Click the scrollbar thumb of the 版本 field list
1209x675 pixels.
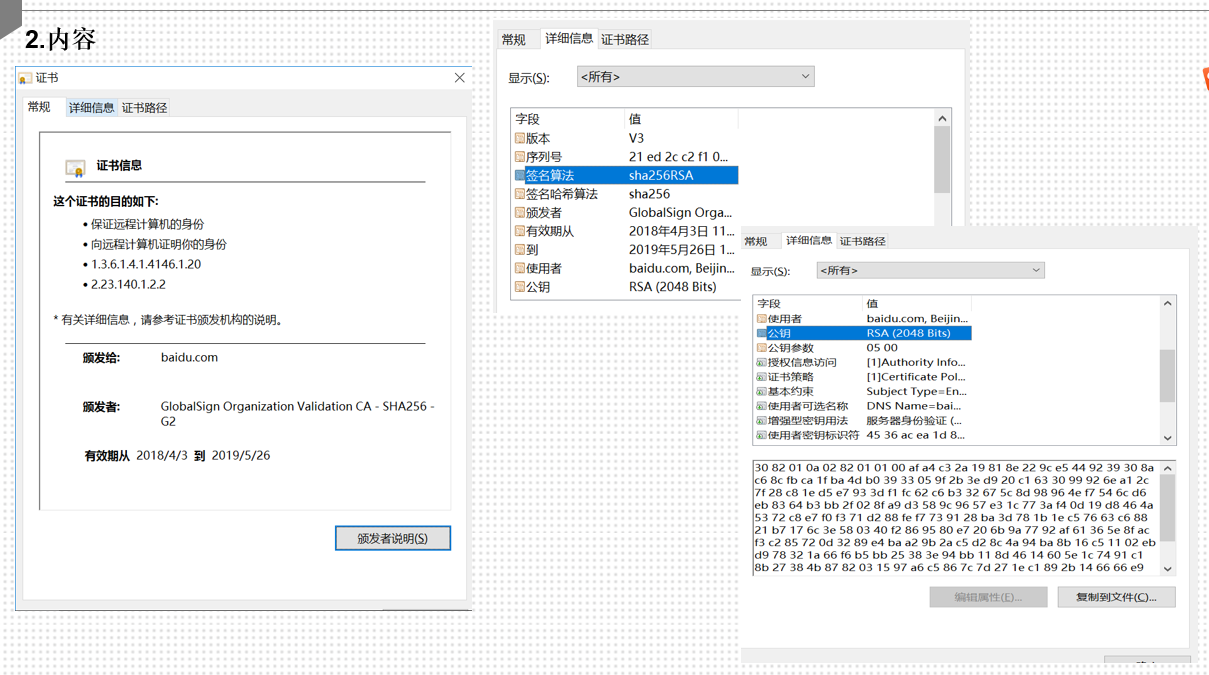pos(942,160)
